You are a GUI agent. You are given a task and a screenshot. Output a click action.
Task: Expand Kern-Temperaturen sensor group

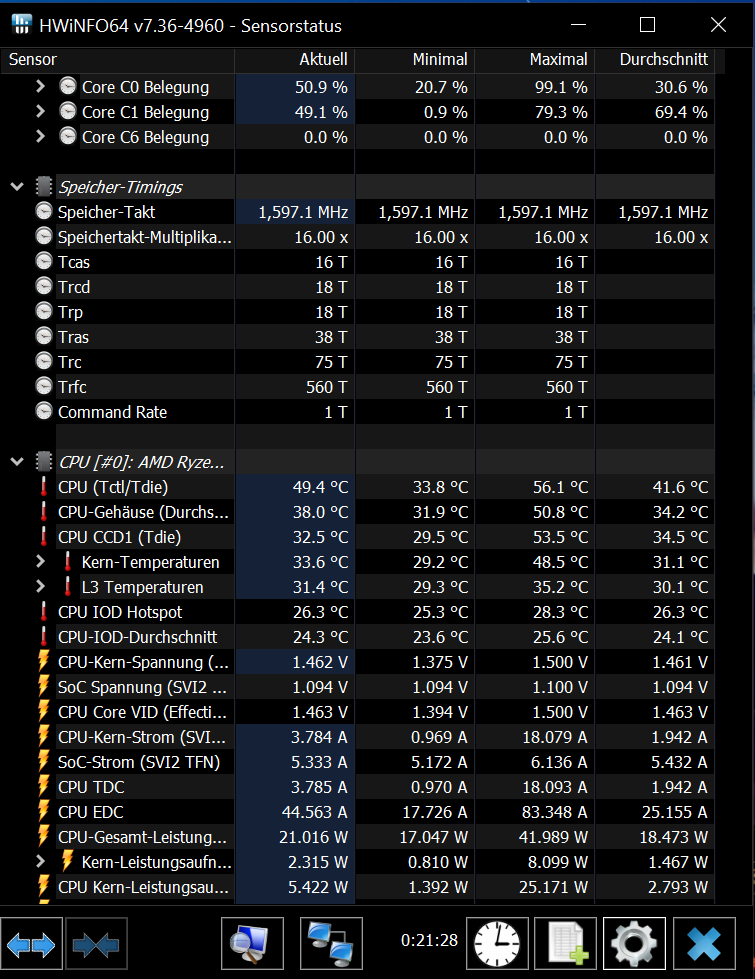[40, 562]
